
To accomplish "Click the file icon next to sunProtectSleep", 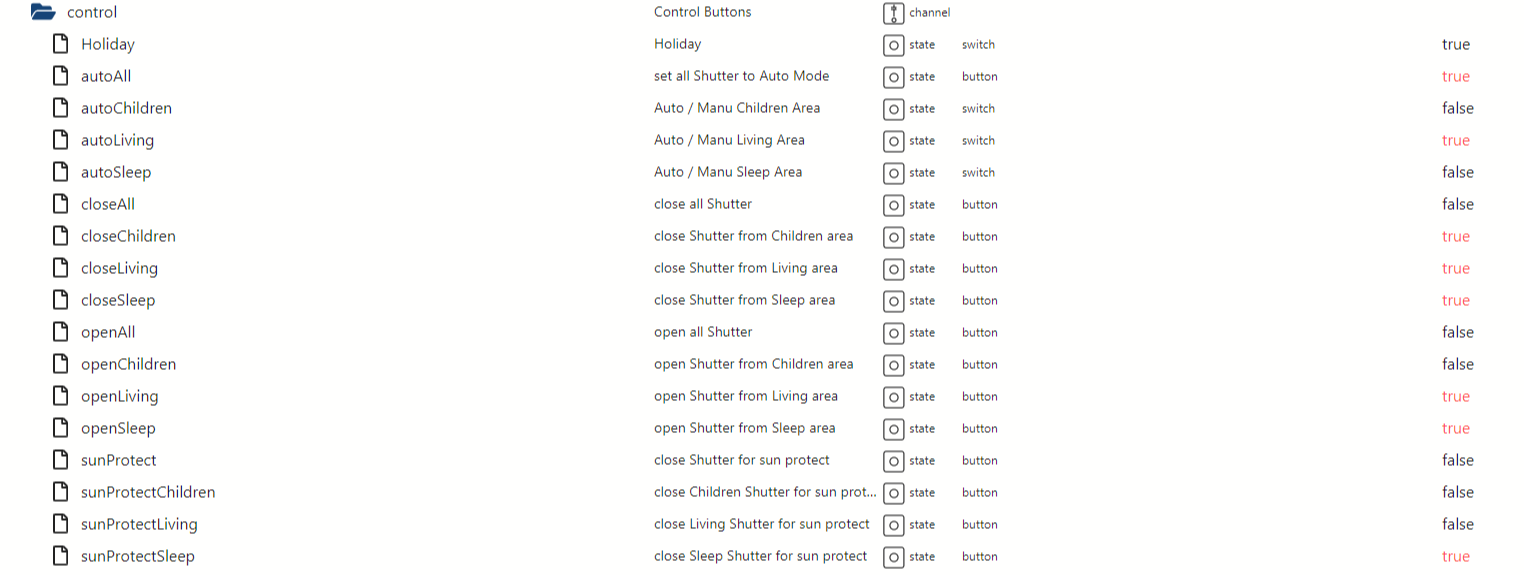I will 61,556.
